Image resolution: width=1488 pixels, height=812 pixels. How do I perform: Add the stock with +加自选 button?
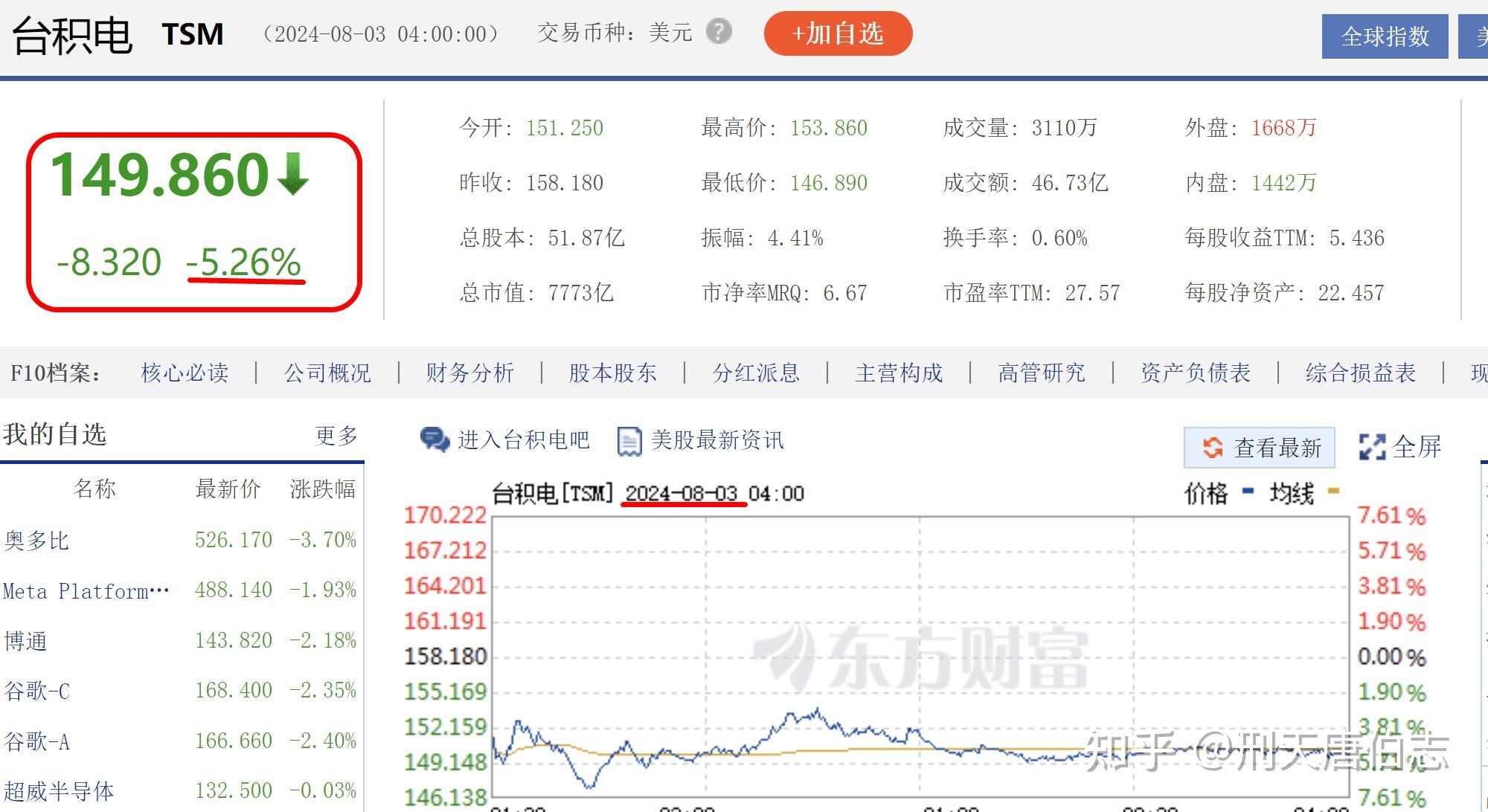tap(838, 33)
